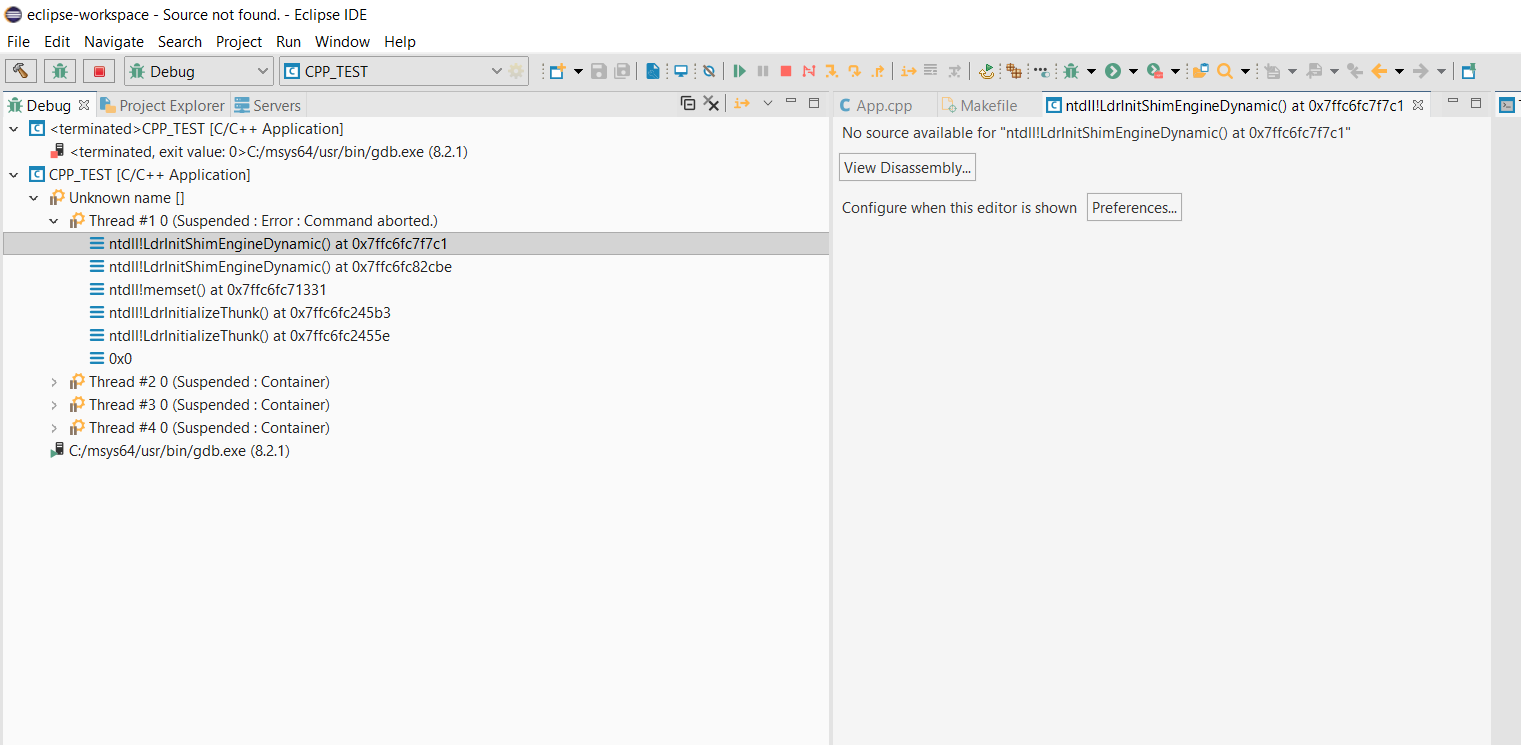Viewport: 1521px width, 745px height.
Task: Click the red Stop launch button beside the launch mode combo
Action: tap(99, 71)
